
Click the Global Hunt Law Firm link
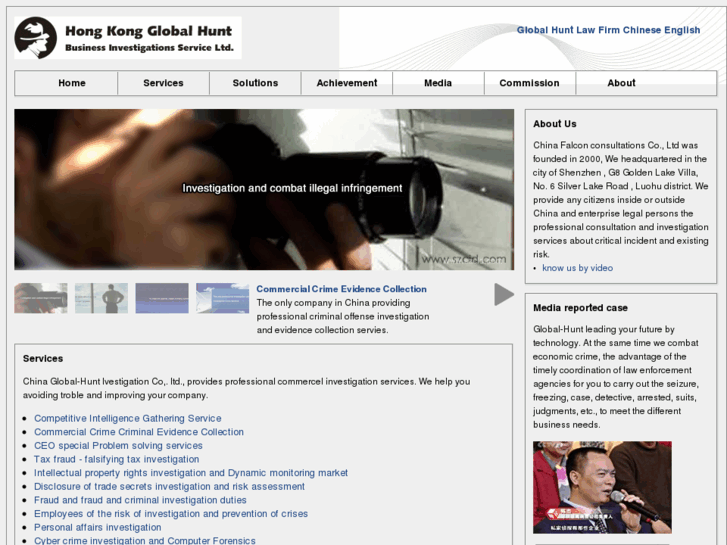pos(568,30)
